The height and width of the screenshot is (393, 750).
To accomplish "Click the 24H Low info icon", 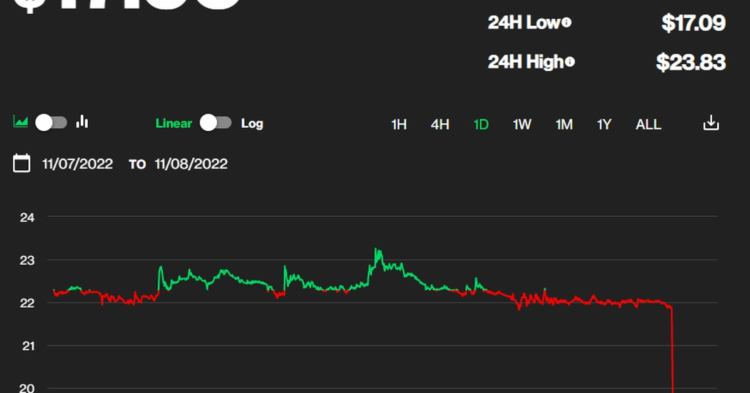I will click(x=566, y=22).
